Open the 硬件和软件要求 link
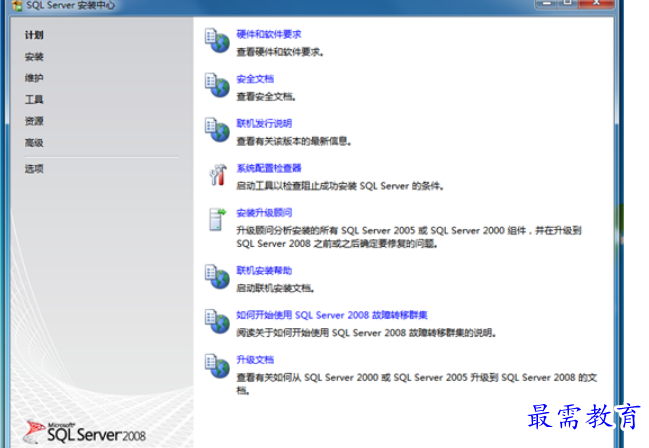 [269, 34]
